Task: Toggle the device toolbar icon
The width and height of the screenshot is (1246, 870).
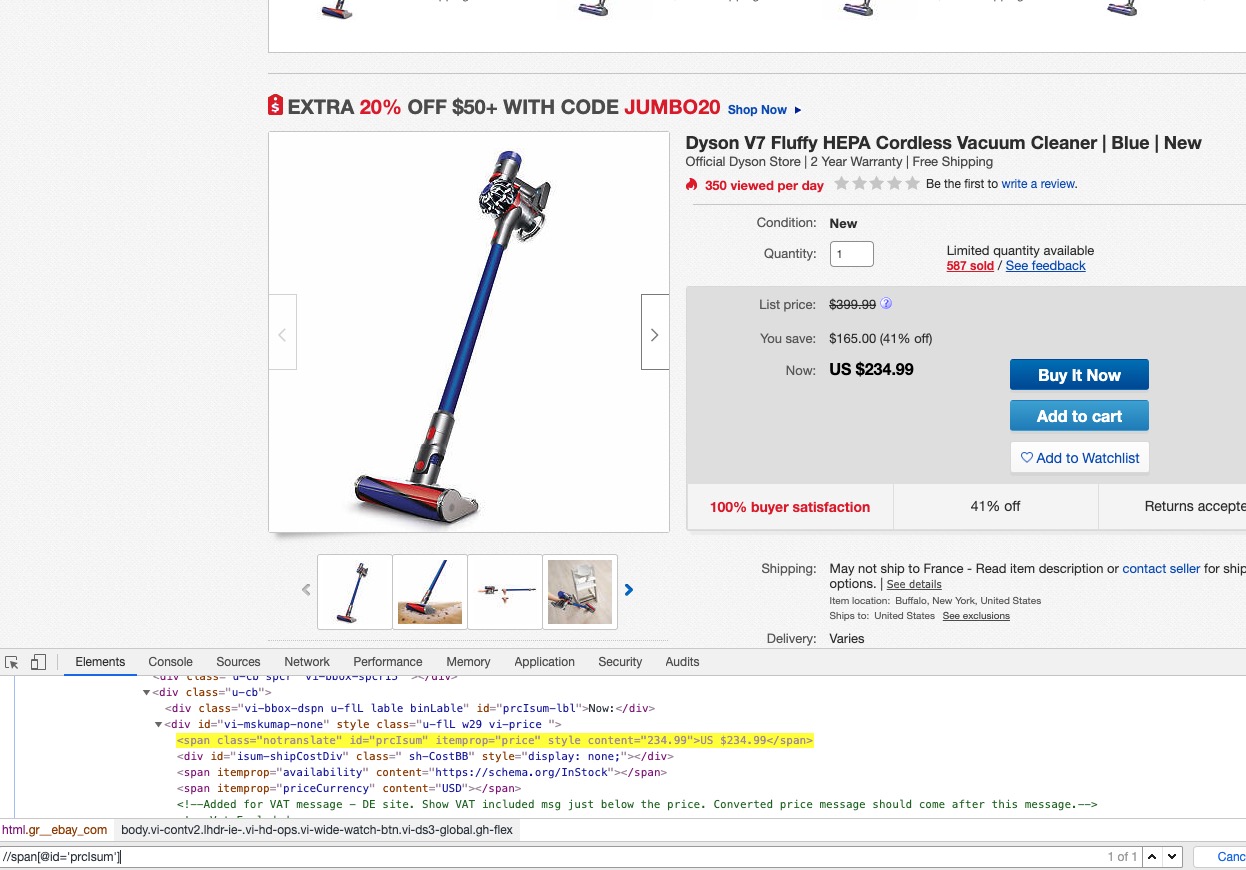Action: [38, 662]
